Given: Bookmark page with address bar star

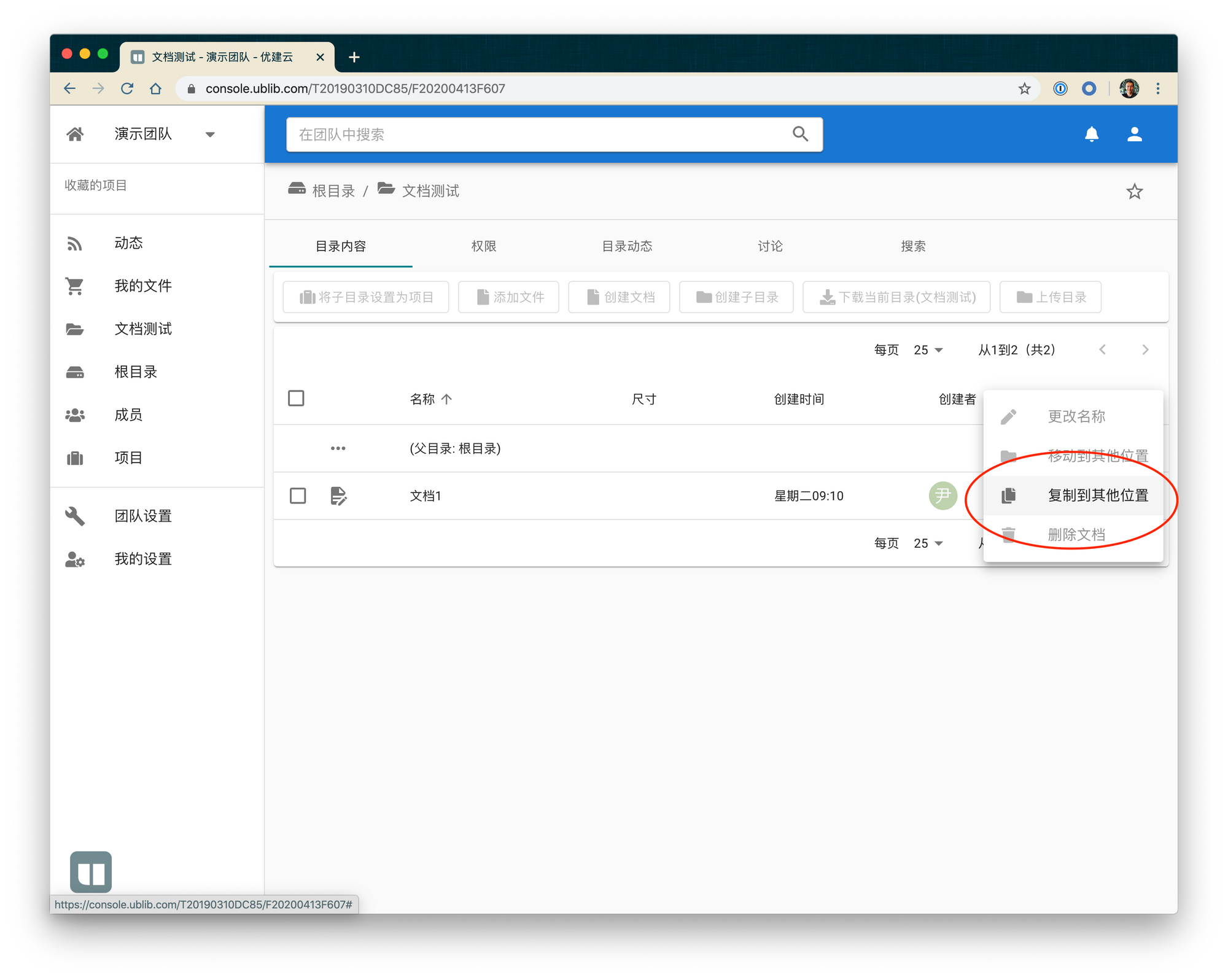Looking at the screenshot, I should 1024,88.
